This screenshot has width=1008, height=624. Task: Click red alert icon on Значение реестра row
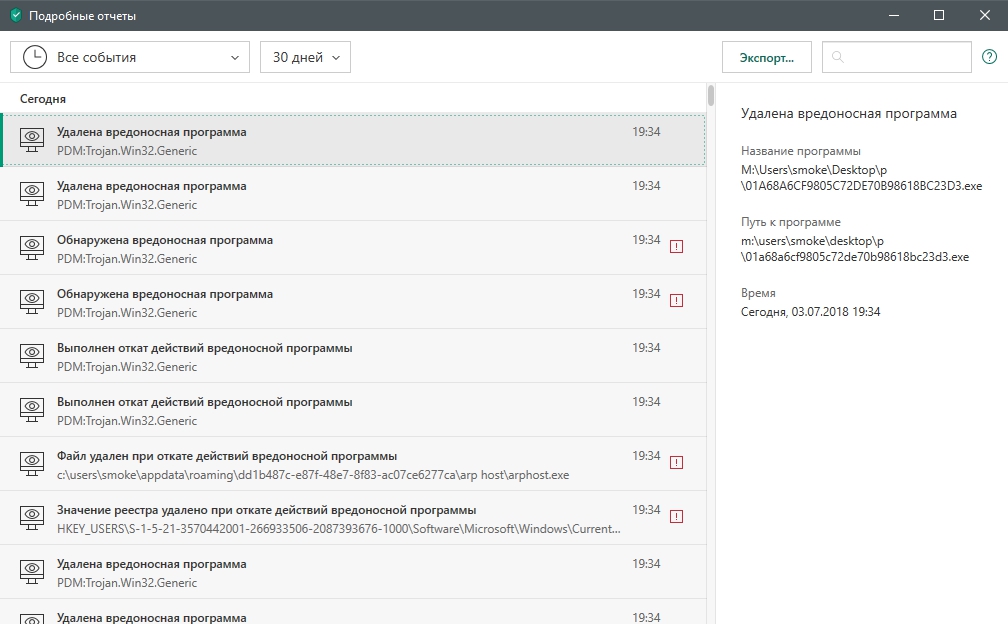(x=677, y=516)
